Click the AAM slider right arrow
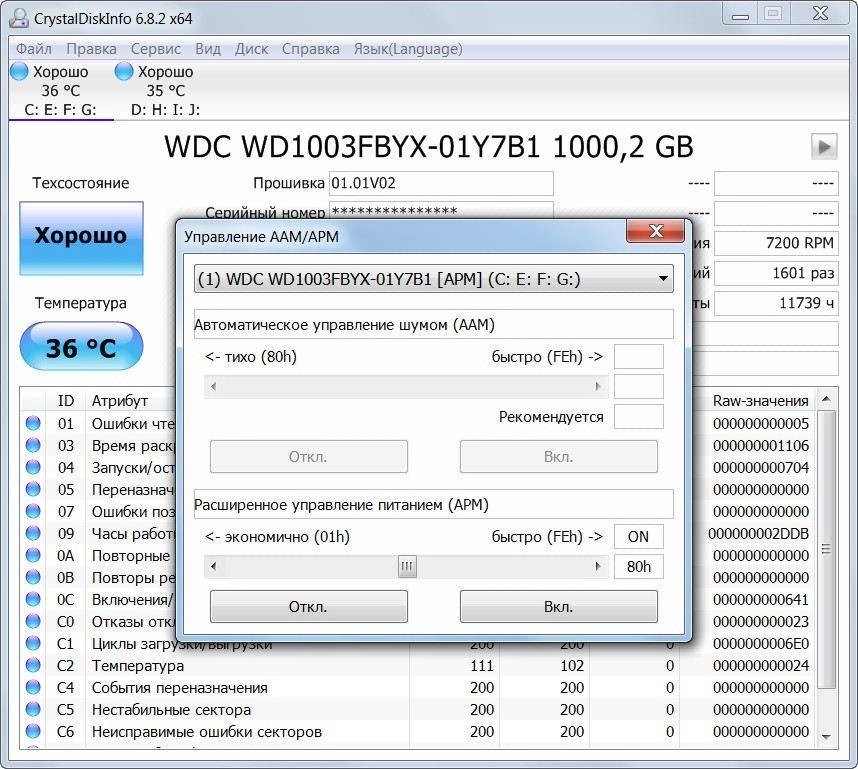Viewport: 858px width, 769px height. [x=598, y=386]
